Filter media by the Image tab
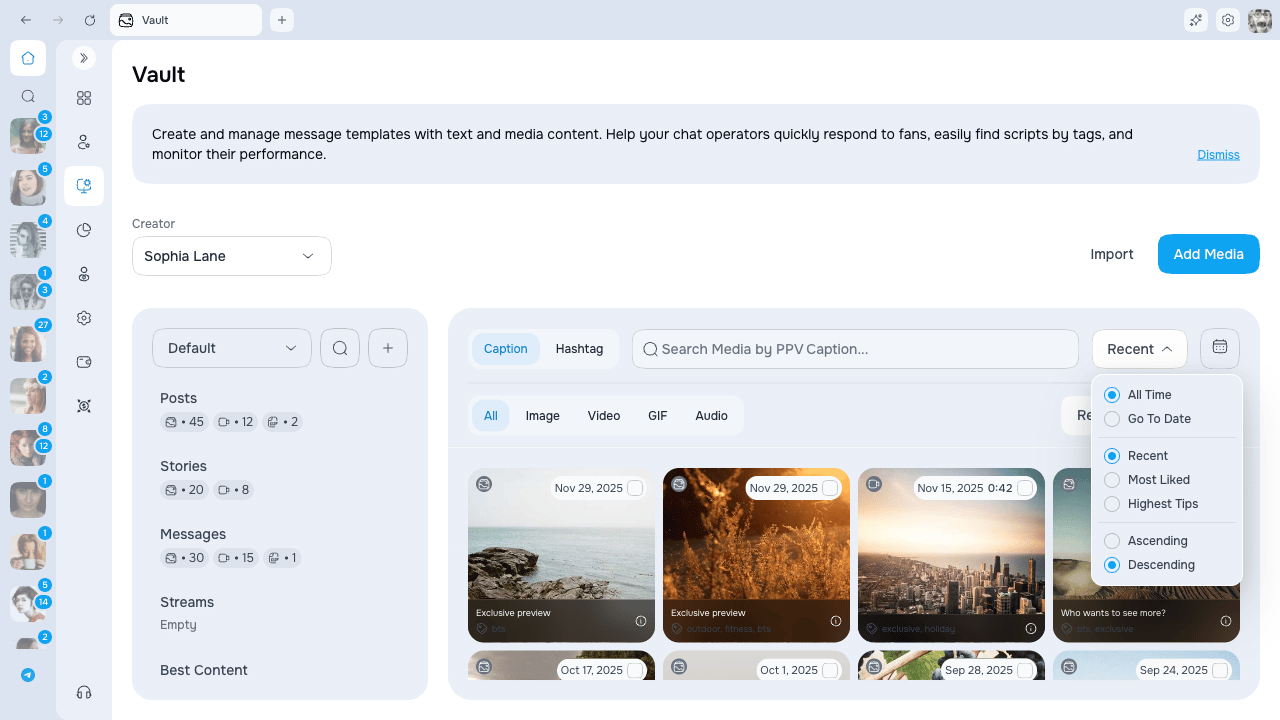The height and width of the screenshot is (720, 1280). point(543,416)
